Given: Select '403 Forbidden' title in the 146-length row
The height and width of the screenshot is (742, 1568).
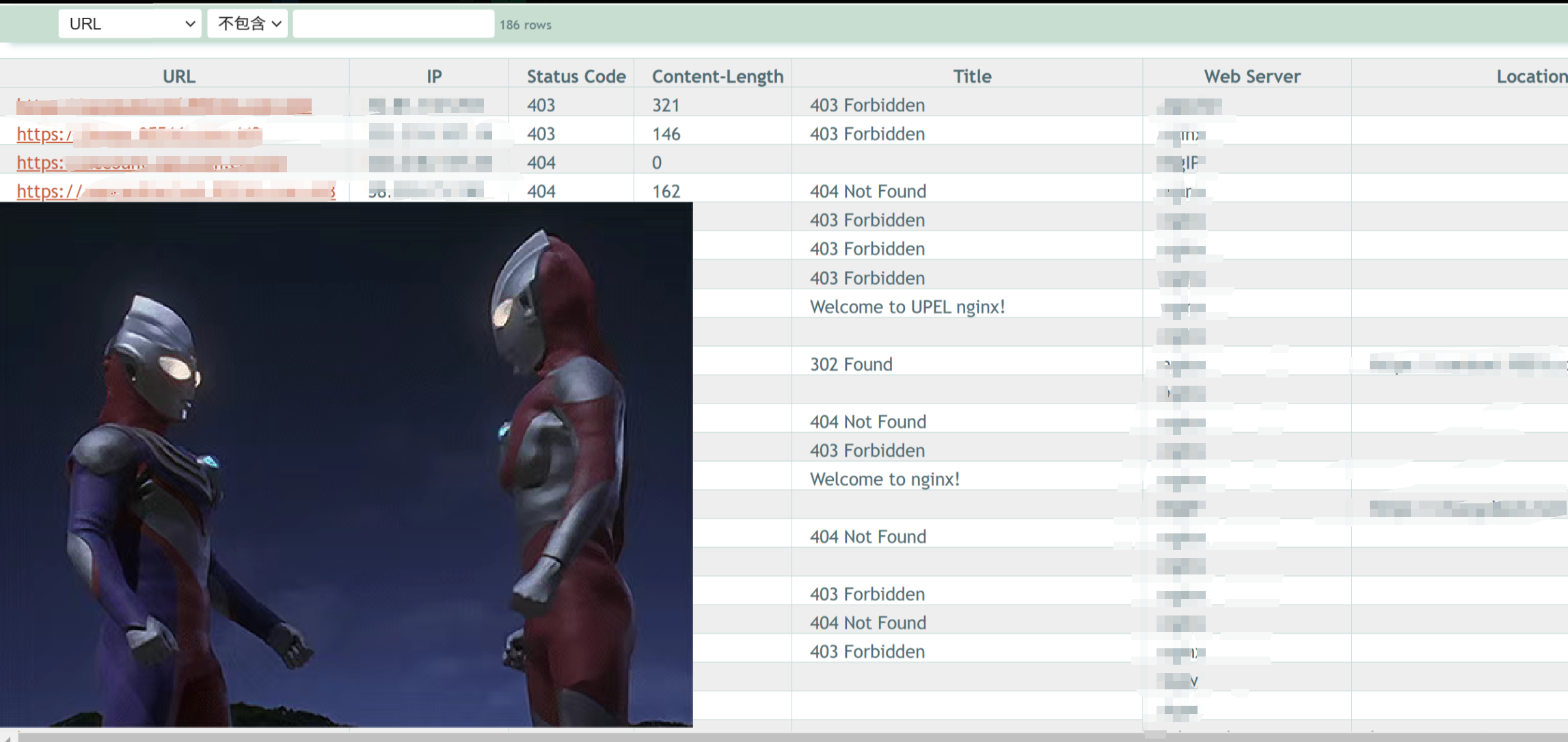Looking at the screenshot, I should point(867,134).
